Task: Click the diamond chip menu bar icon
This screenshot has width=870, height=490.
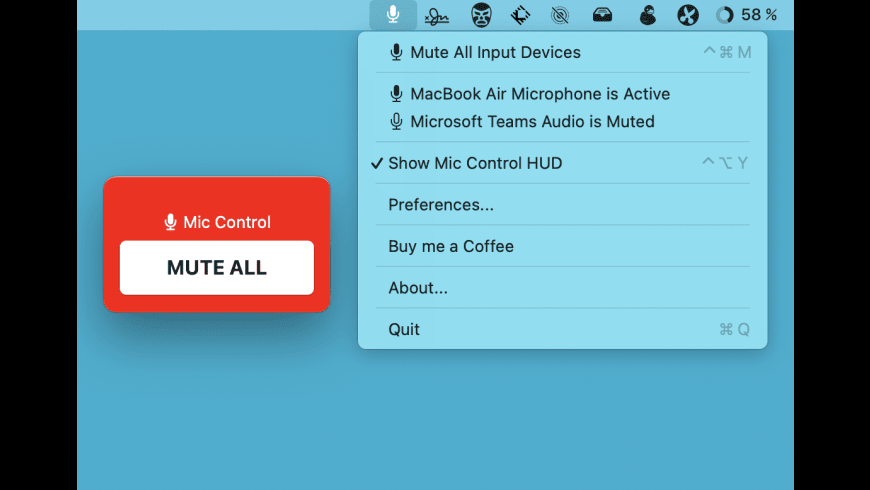Action: click(x=520, y=15)
